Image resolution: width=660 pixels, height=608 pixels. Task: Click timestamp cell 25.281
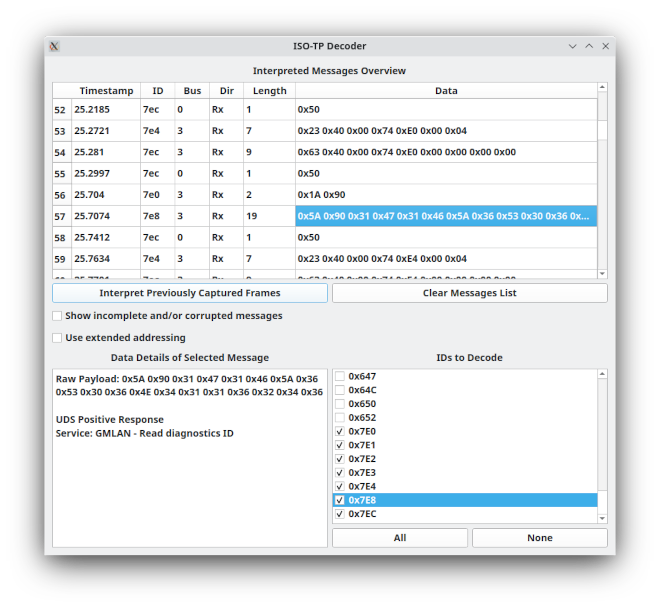point(106,152)
